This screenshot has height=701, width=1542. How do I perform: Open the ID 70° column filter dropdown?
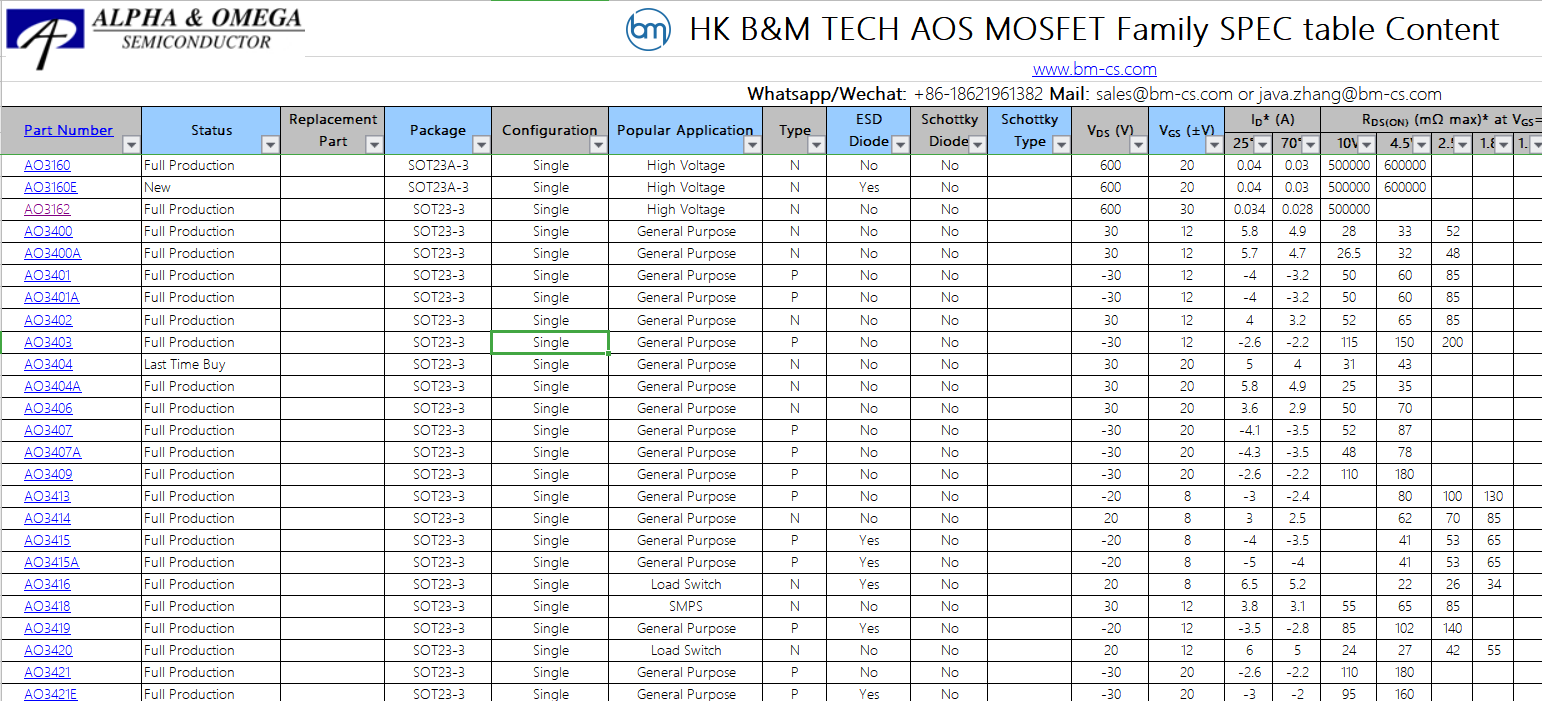click(1310, 146)
